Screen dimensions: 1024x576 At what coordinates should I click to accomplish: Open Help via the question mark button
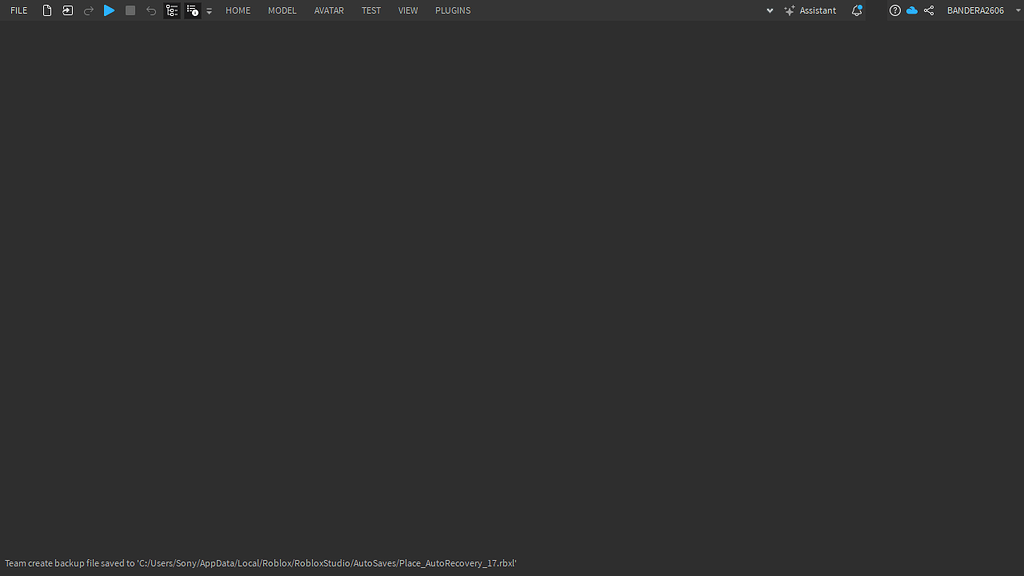tap(893, 10)
